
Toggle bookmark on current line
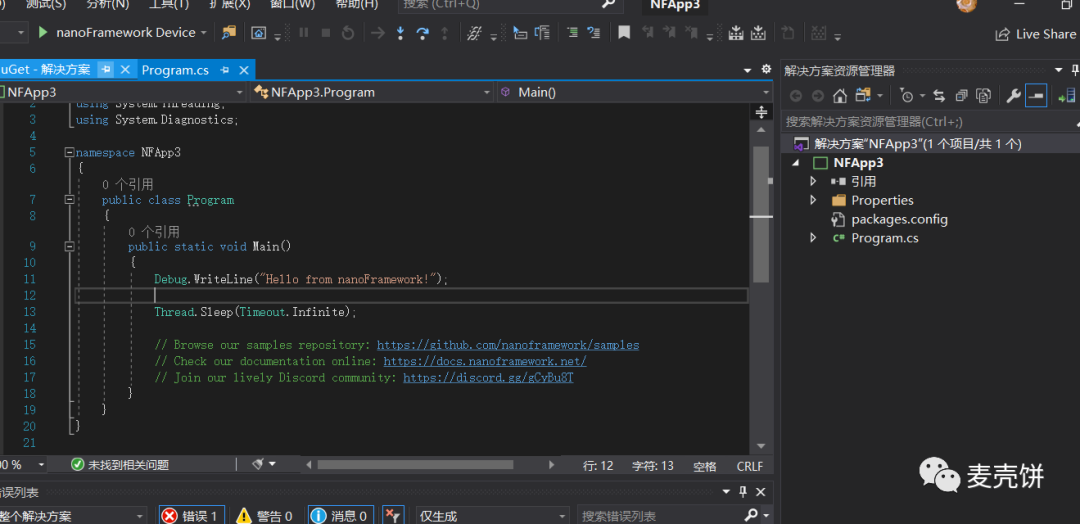point(624,33)
